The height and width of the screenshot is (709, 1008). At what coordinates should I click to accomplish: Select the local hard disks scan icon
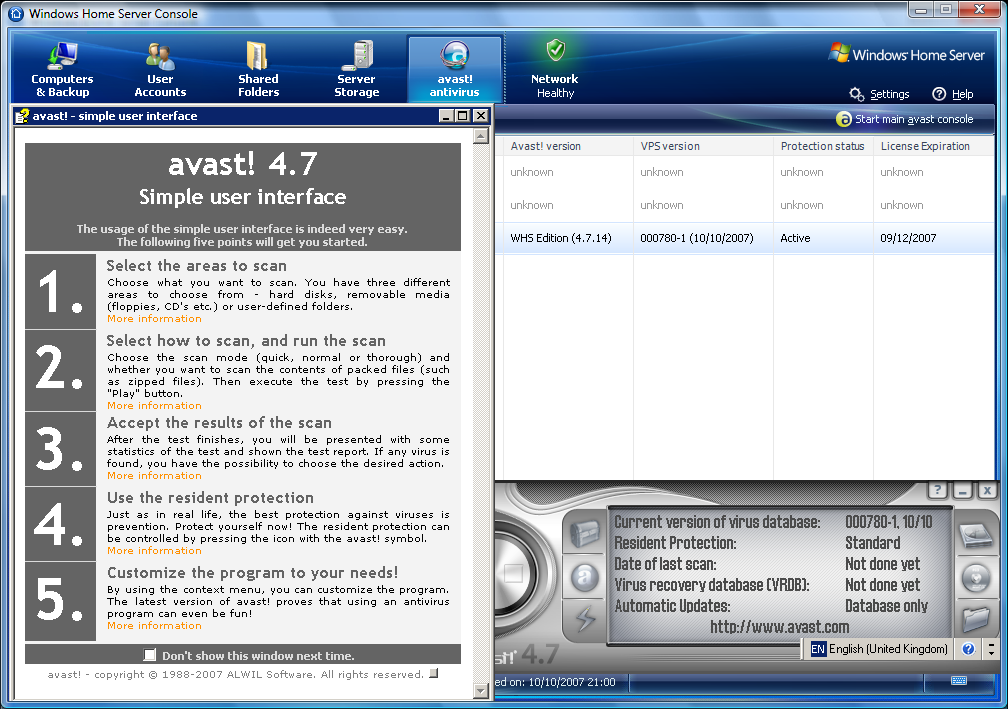(x=976, y=535)
